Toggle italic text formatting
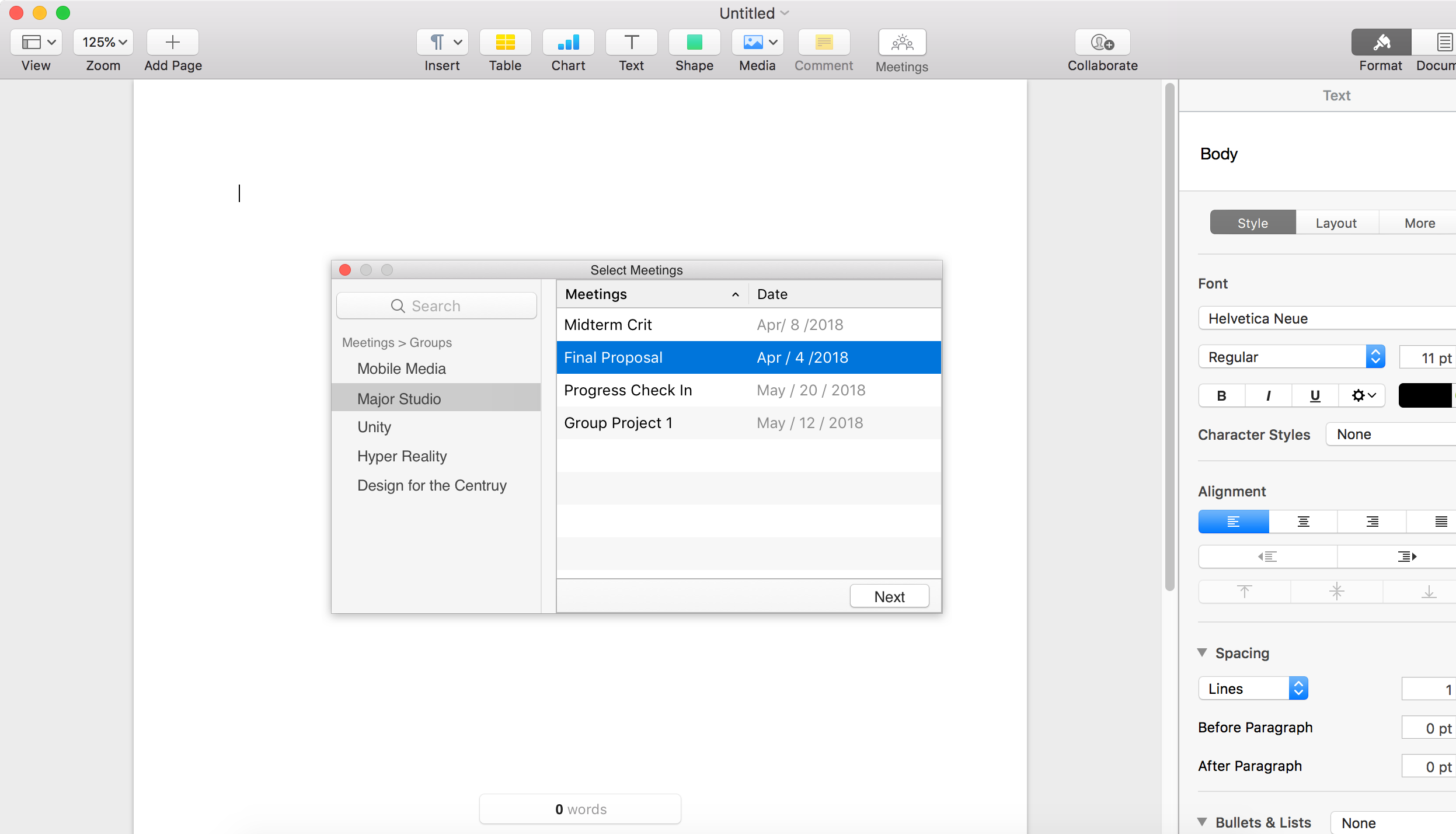Screen dimensions: 1456x834 (x=1268, y=395)
